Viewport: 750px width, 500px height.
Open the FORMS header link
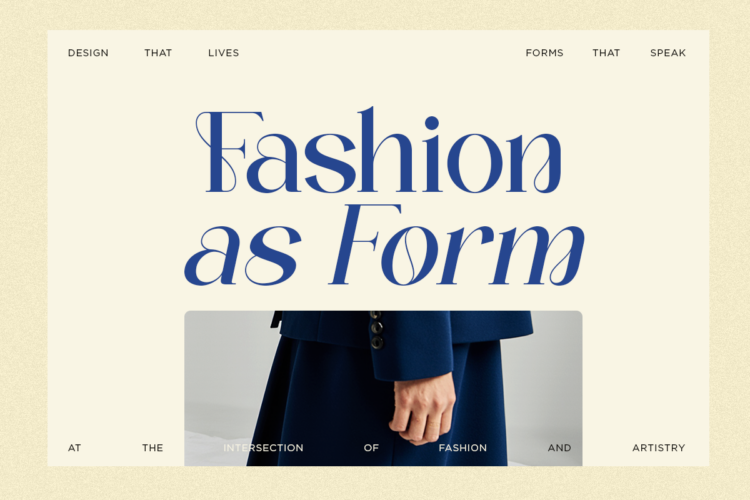[544, 53]
